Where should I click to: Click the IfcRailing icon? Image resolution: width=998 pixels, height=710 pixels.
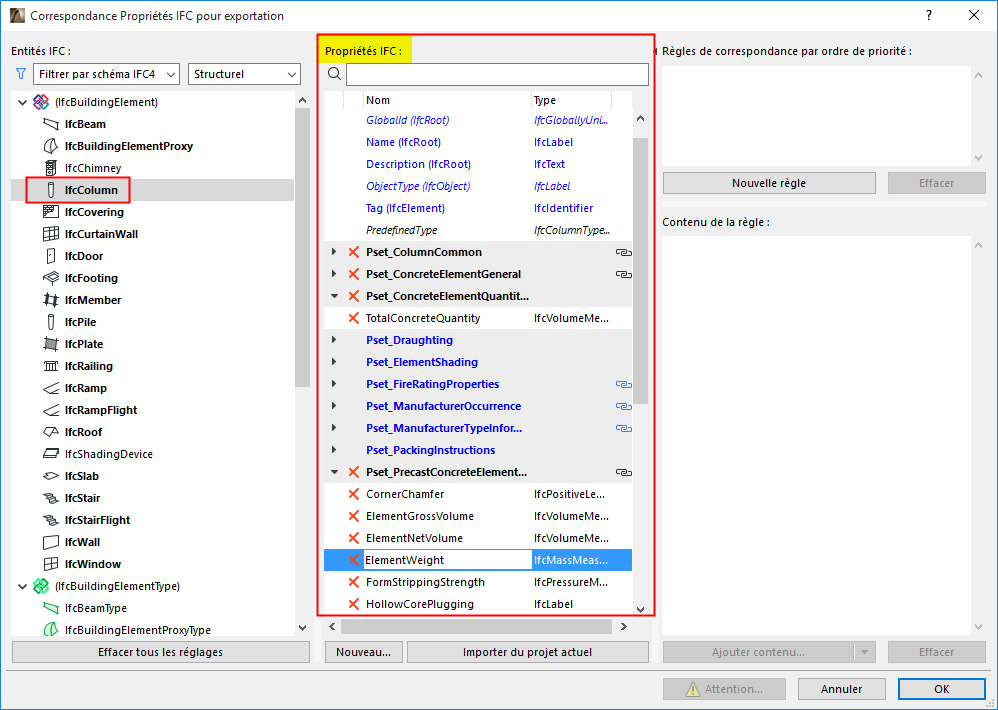(51, 366)
